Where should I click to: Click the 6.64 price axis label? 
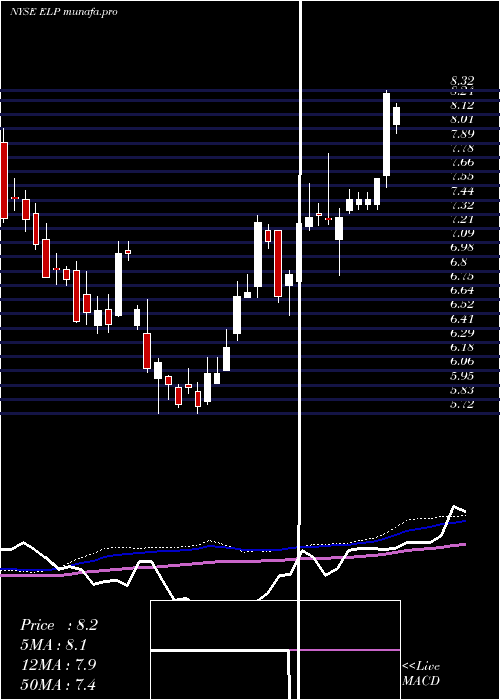[462, 290]
